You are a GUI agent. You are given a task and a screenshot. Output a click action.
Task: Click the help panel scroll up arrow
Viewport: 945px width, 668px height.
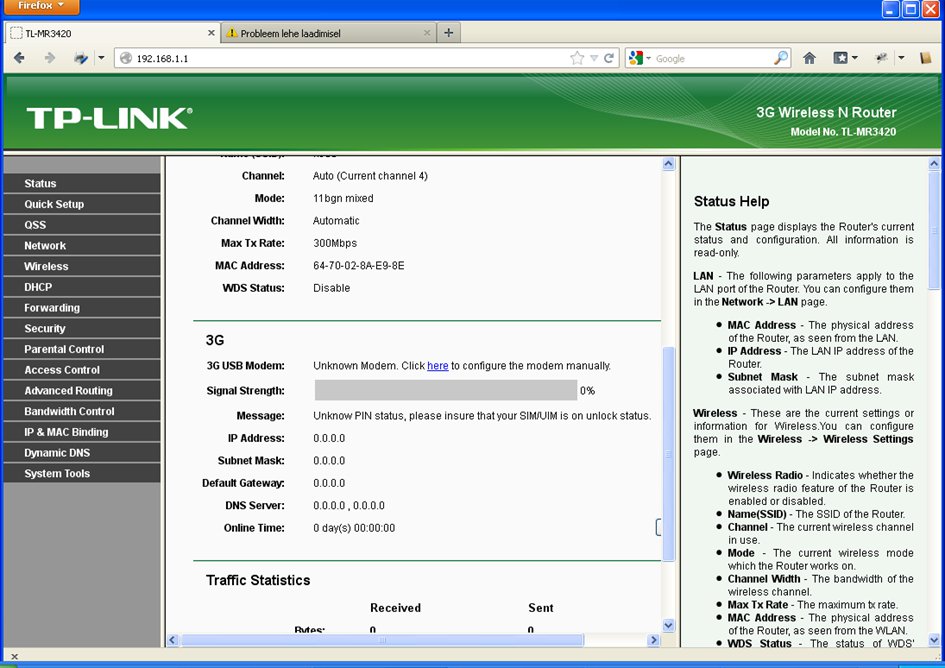934,163
